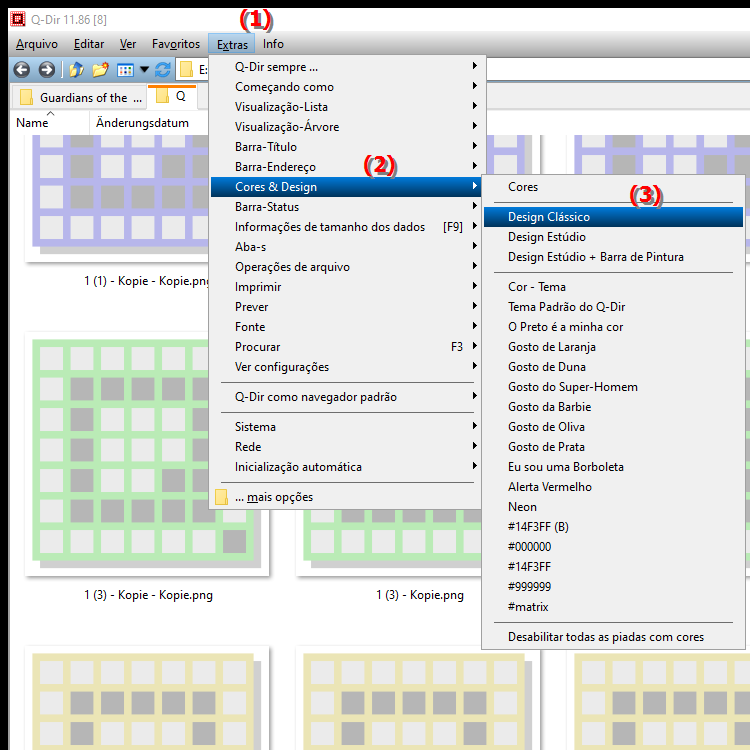The image size is (750, 750).
Task: Switch to Guardians of the ... tab
Action: [x=79, y=98]
